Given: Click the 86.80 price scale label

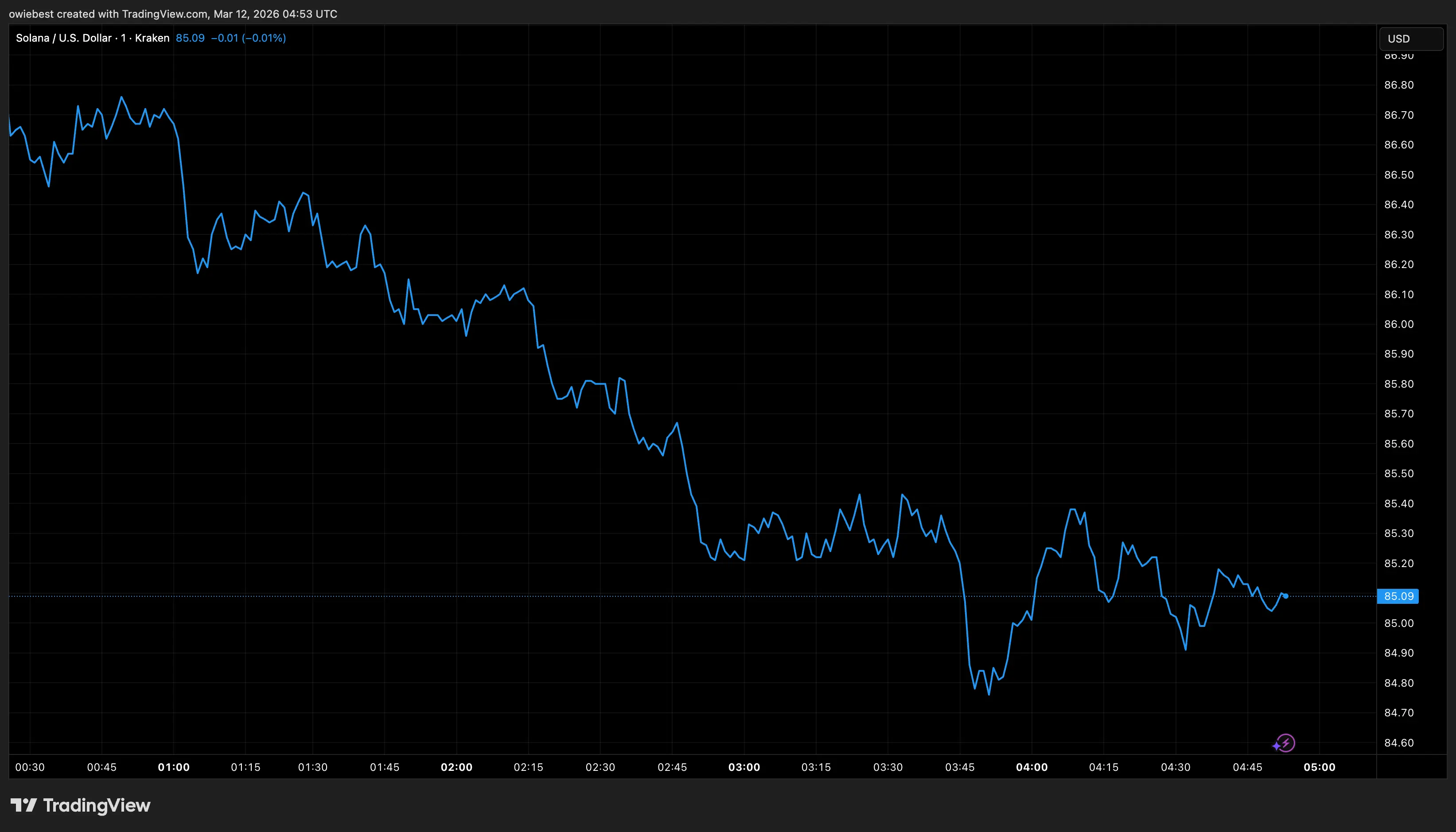Looking at the screenshot, I should [x=1398, y=85].
